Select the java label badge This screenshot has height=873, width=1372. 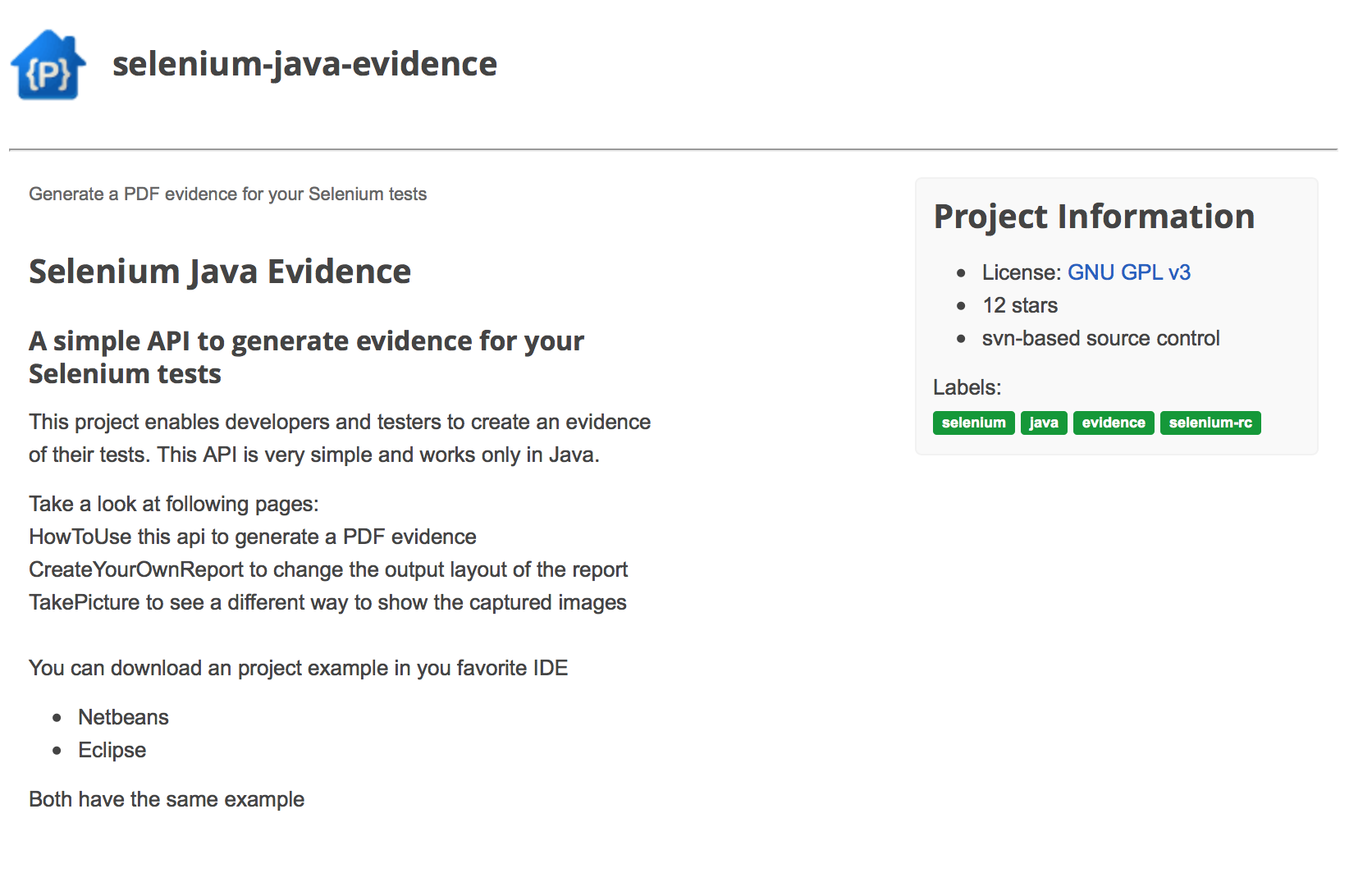1044,423
